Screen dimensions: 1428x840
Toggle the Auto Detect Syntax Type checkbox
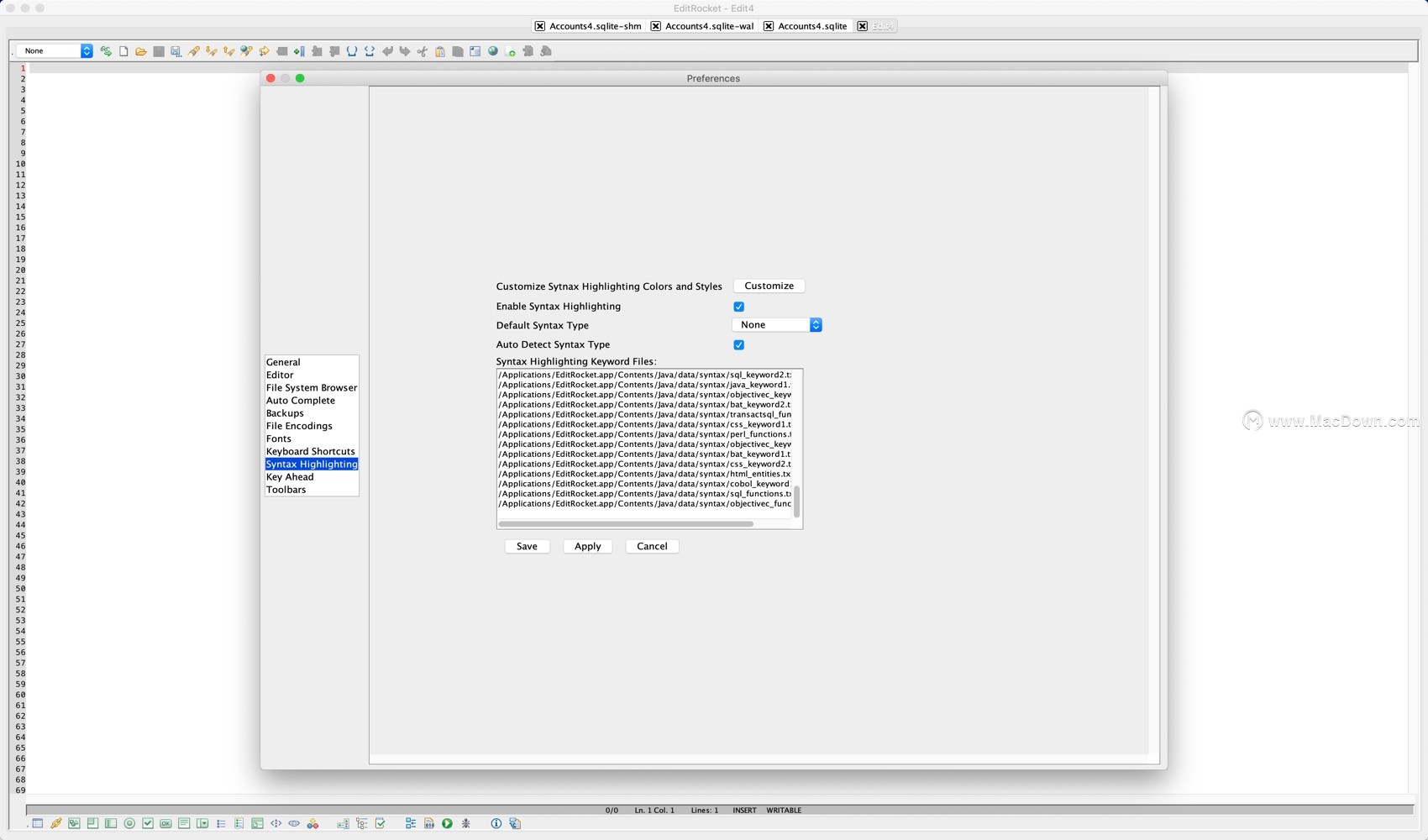pos(738,345)
